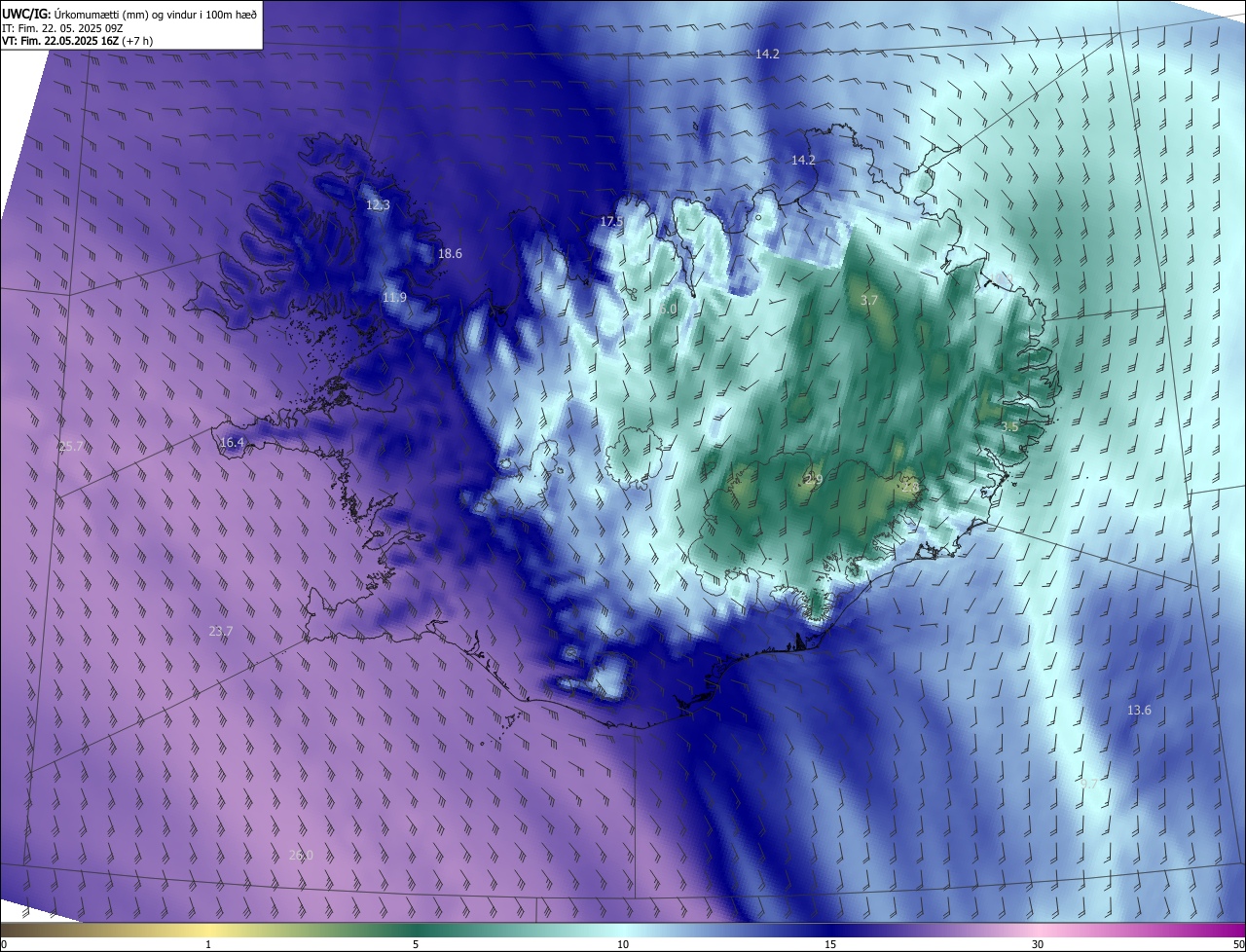
Task: Click the 14.2 value just off the north coast
Action: click(x=803, y=160)
